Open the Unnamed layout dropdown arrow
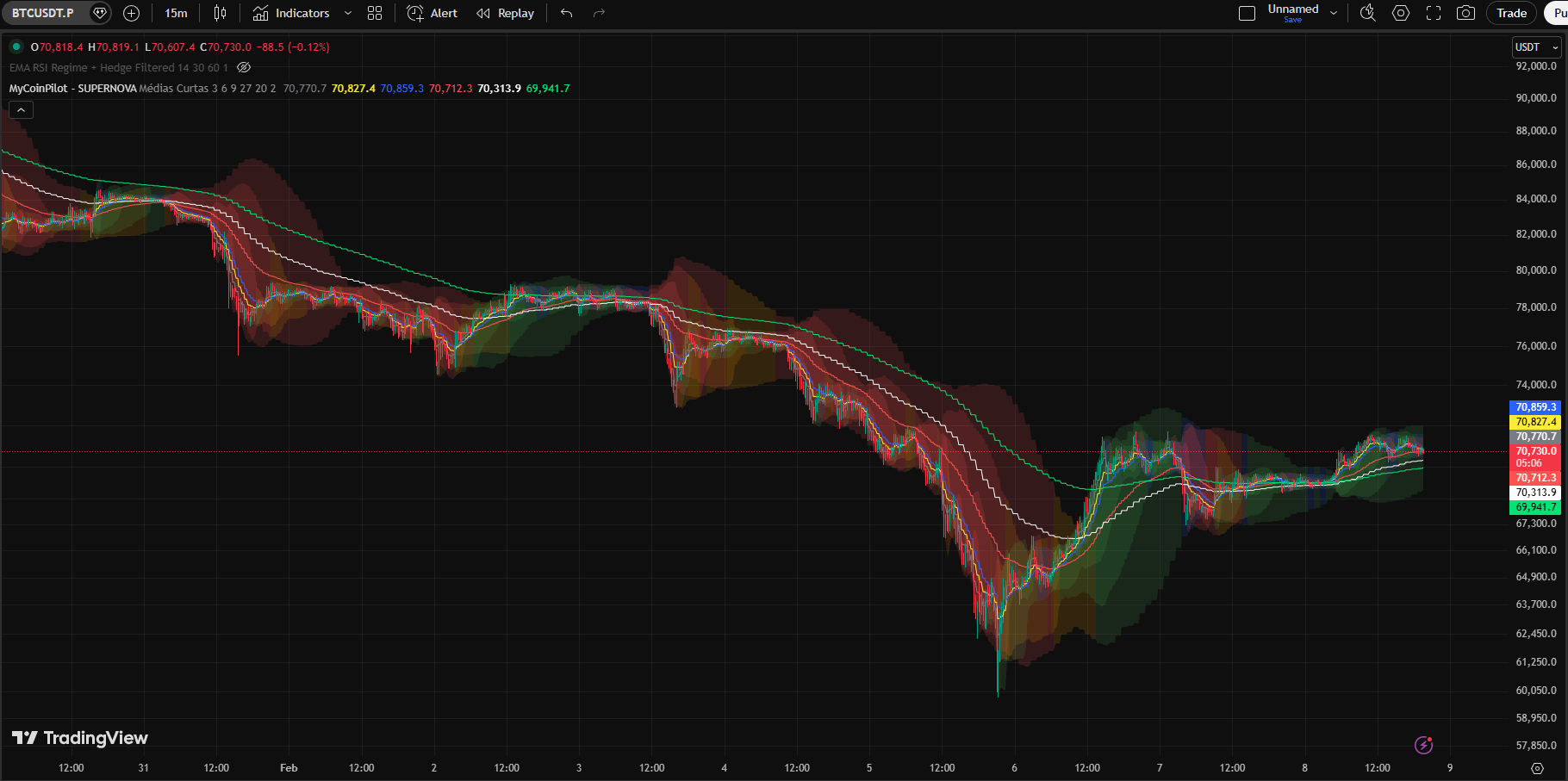 click(x=1334, y=13)
